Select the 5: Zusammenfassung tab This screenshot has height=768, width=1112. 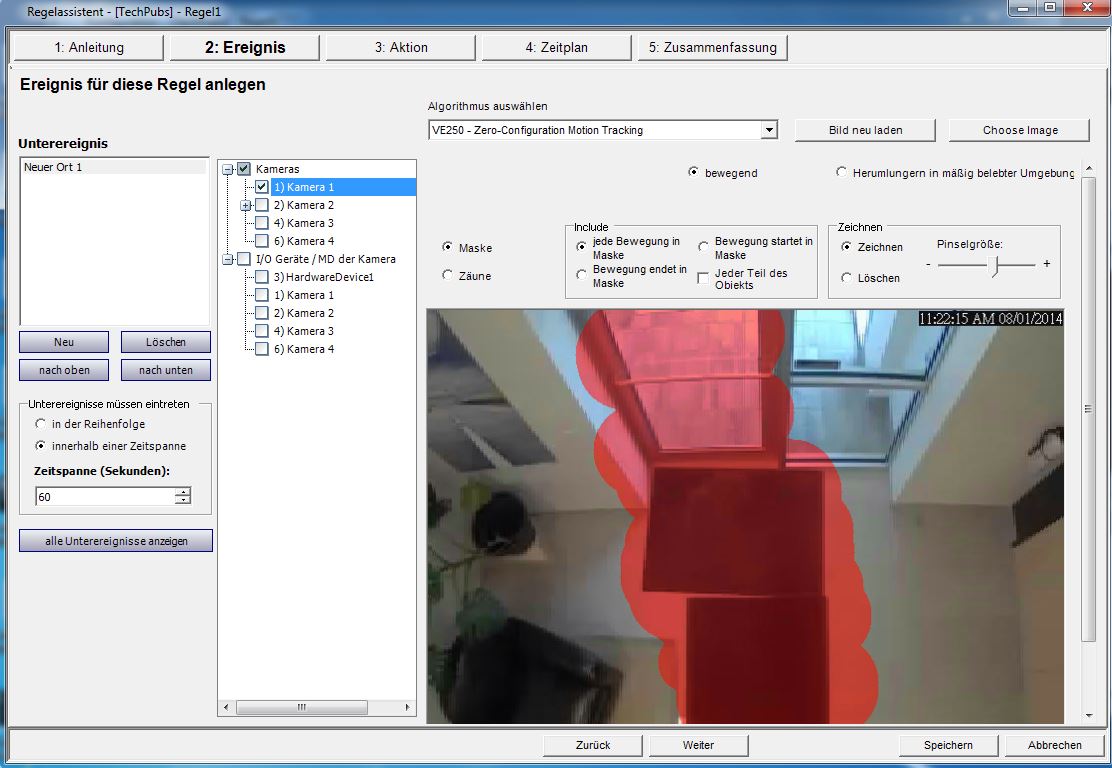click(713, 48)
